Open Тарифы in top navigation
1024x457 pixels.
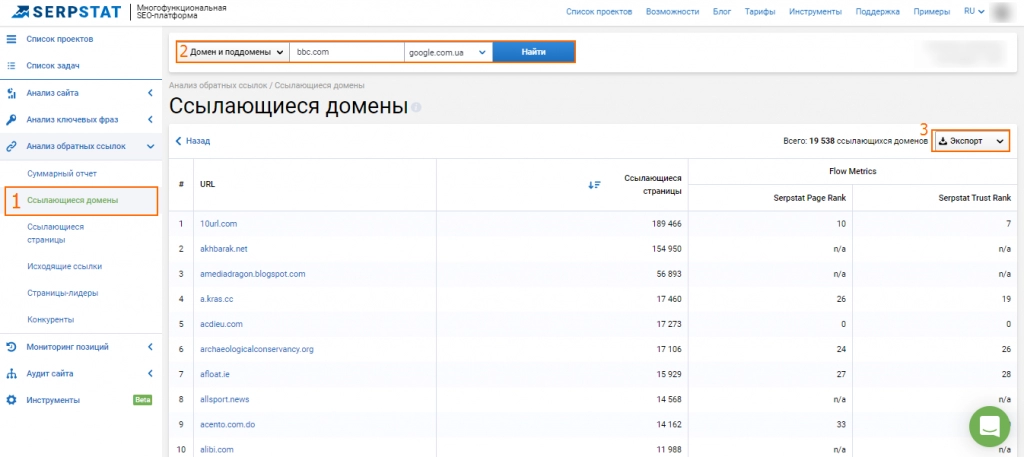pos(760,12)
